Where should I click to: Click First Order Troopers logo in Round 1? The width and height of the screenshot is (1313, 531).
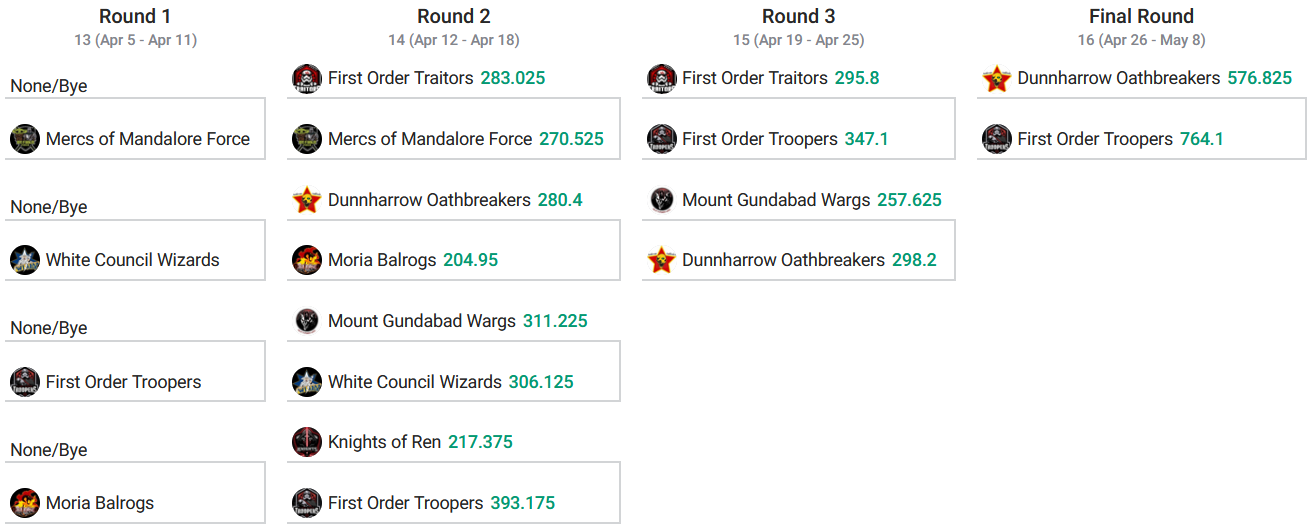(25, 382)
